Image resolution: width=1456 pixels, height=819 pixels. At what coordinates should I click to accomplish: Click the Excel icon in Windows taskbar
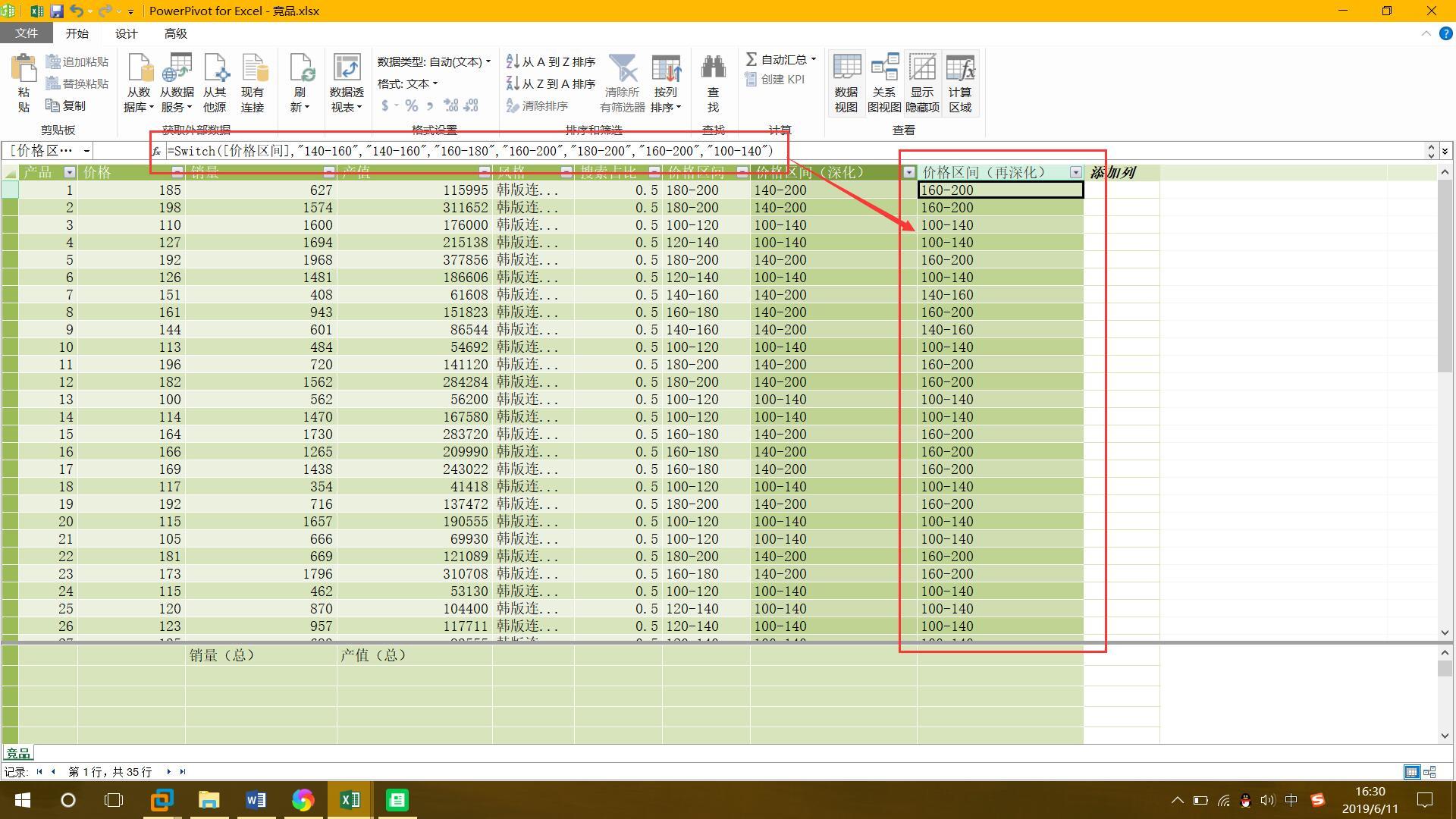pyautogui.click(x=350, y=800)
